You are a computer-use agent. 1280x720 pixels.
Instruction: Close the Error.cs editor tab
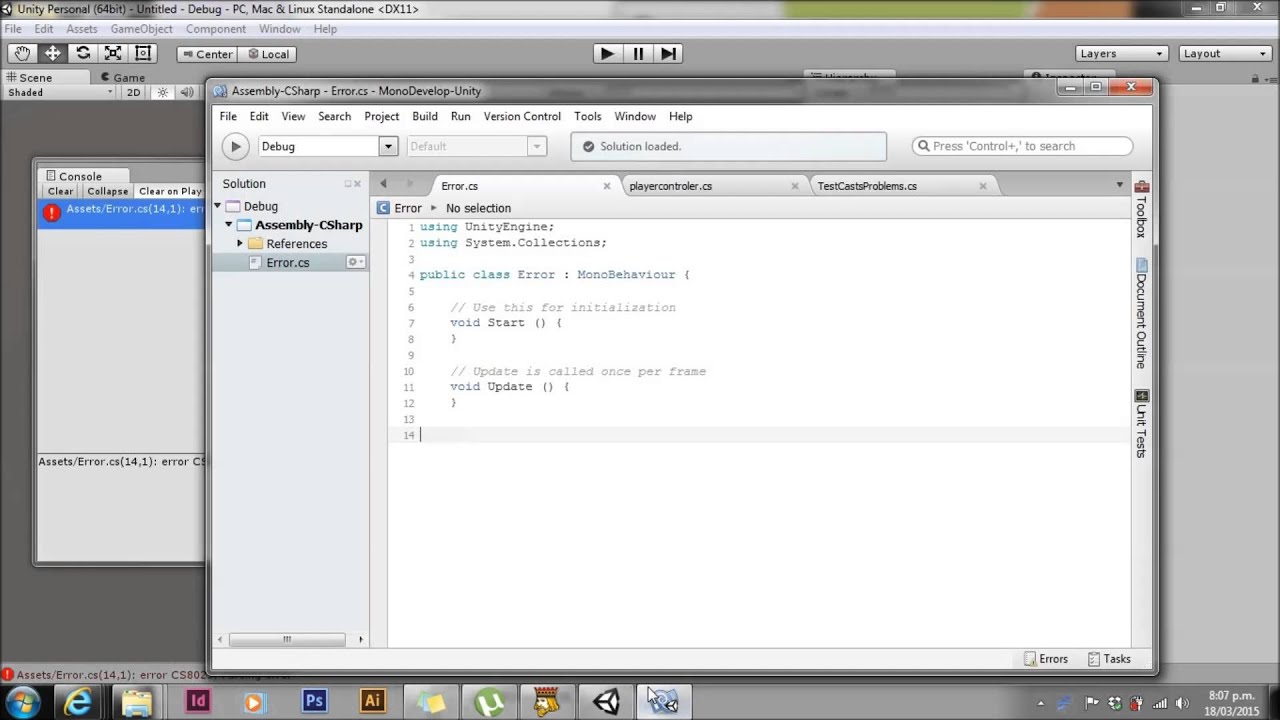point(606,186)
